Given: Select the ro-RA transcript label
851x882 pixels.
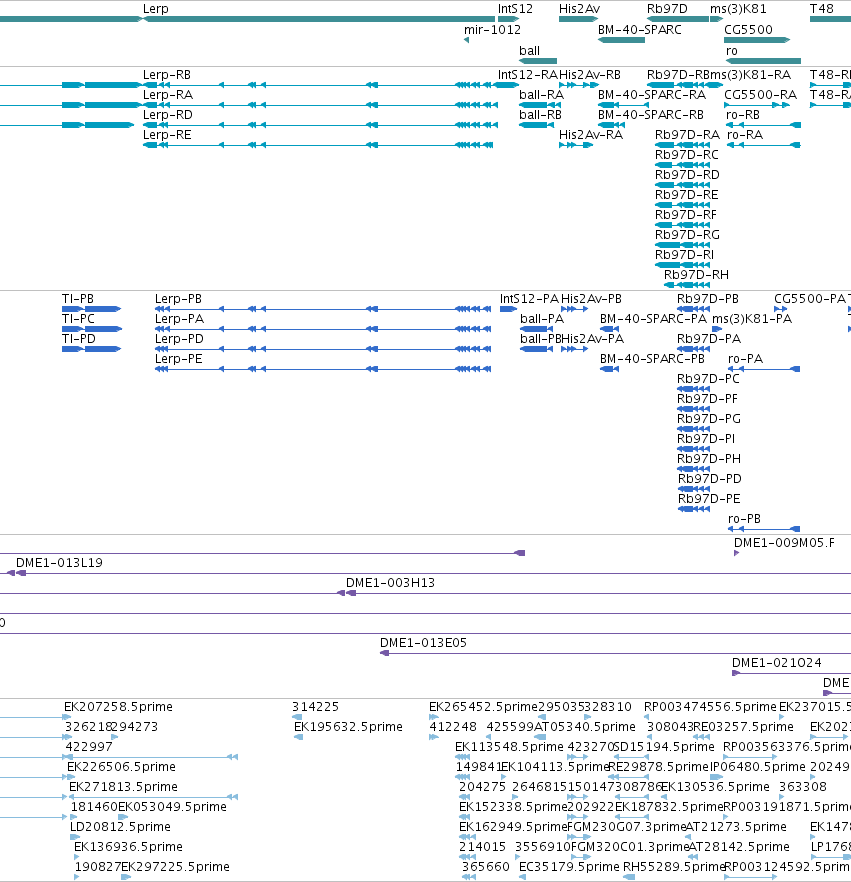Looking at the screenshot, I should (x=745, y=135).
